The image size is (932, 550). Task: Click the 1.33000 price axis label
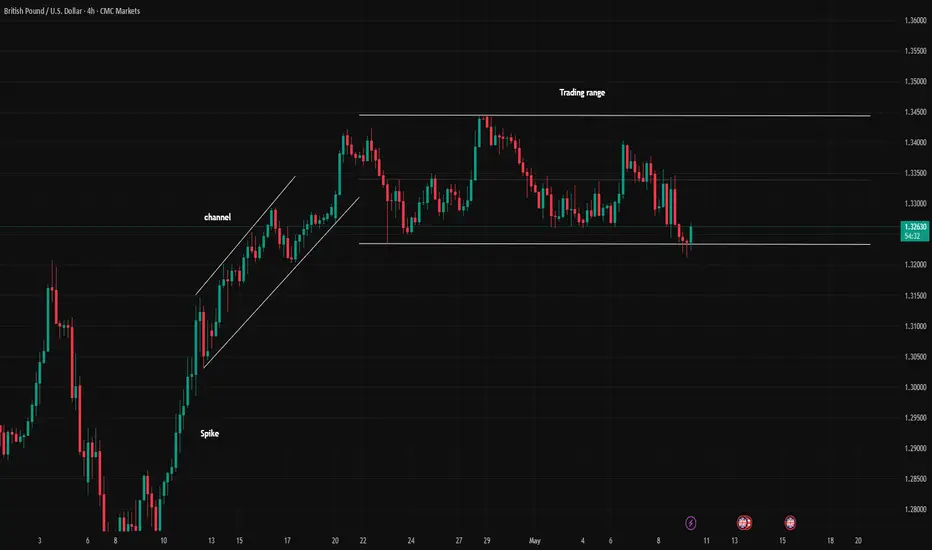(x=915, y=203)
